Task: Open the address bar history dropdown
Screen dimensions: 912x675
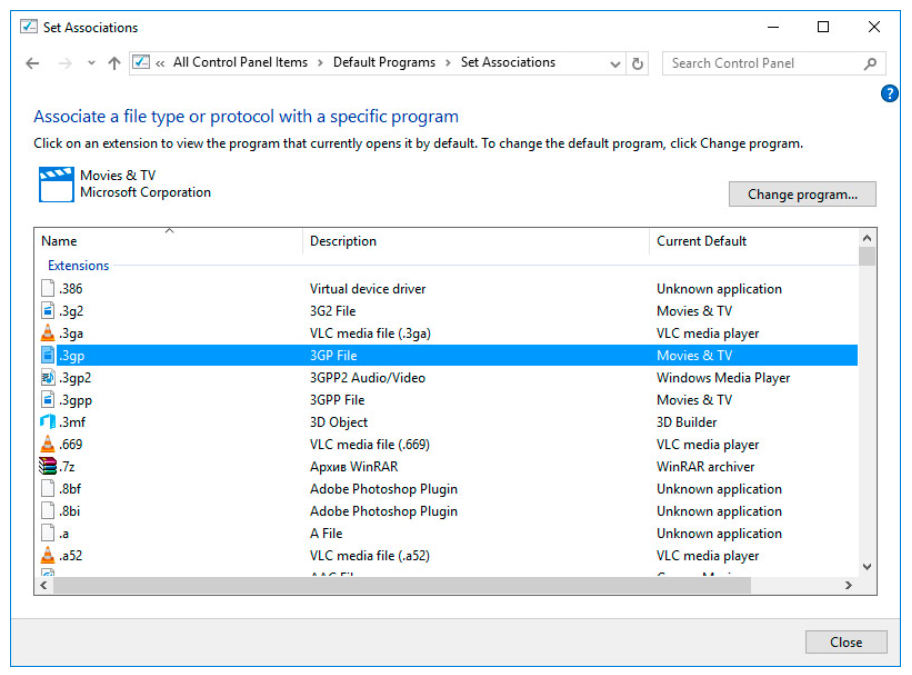Action: coord(615,63)
